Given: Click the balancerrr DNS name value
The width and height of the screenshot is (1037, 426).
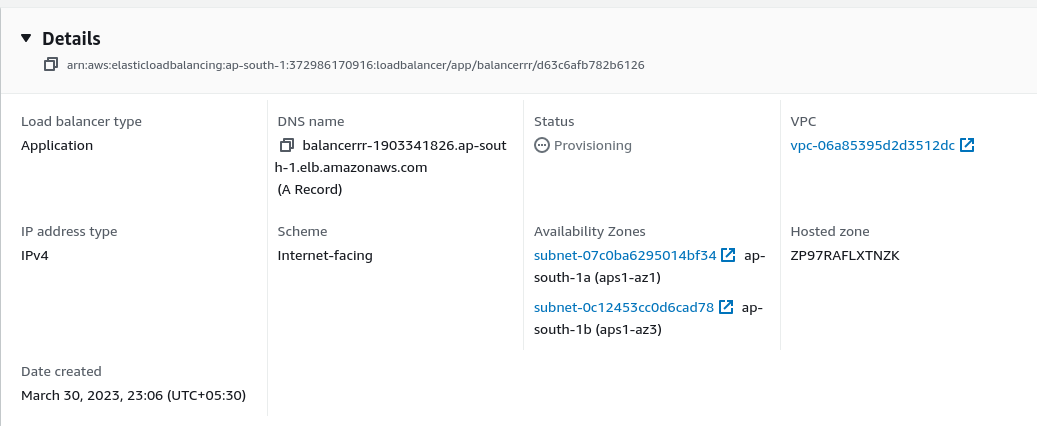Looking at the screenshot, I should (x=391, y=156).
